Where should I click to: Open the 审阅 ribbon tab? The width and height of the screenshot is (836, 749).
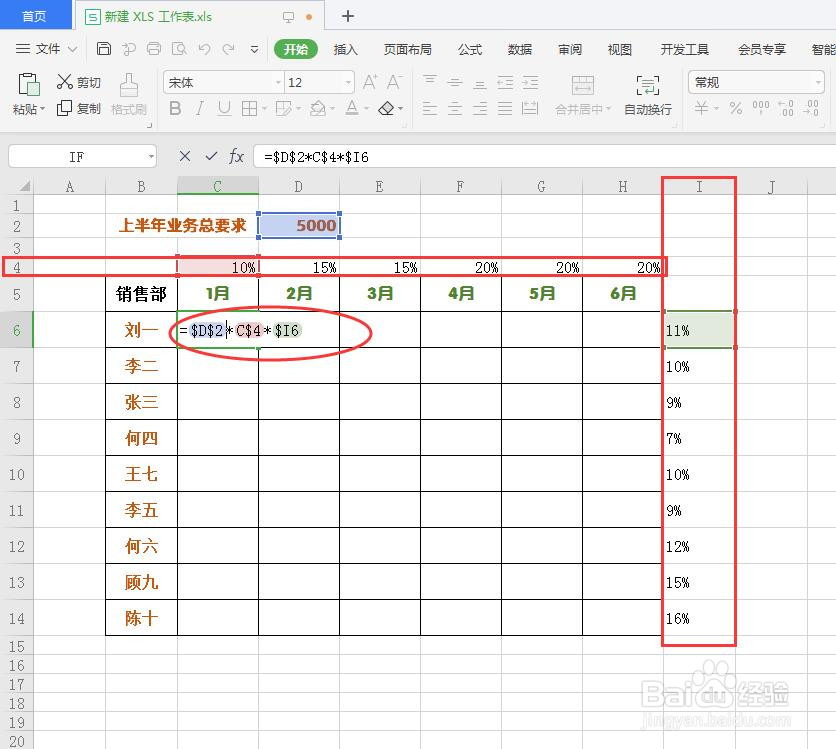tap(569, 50)
